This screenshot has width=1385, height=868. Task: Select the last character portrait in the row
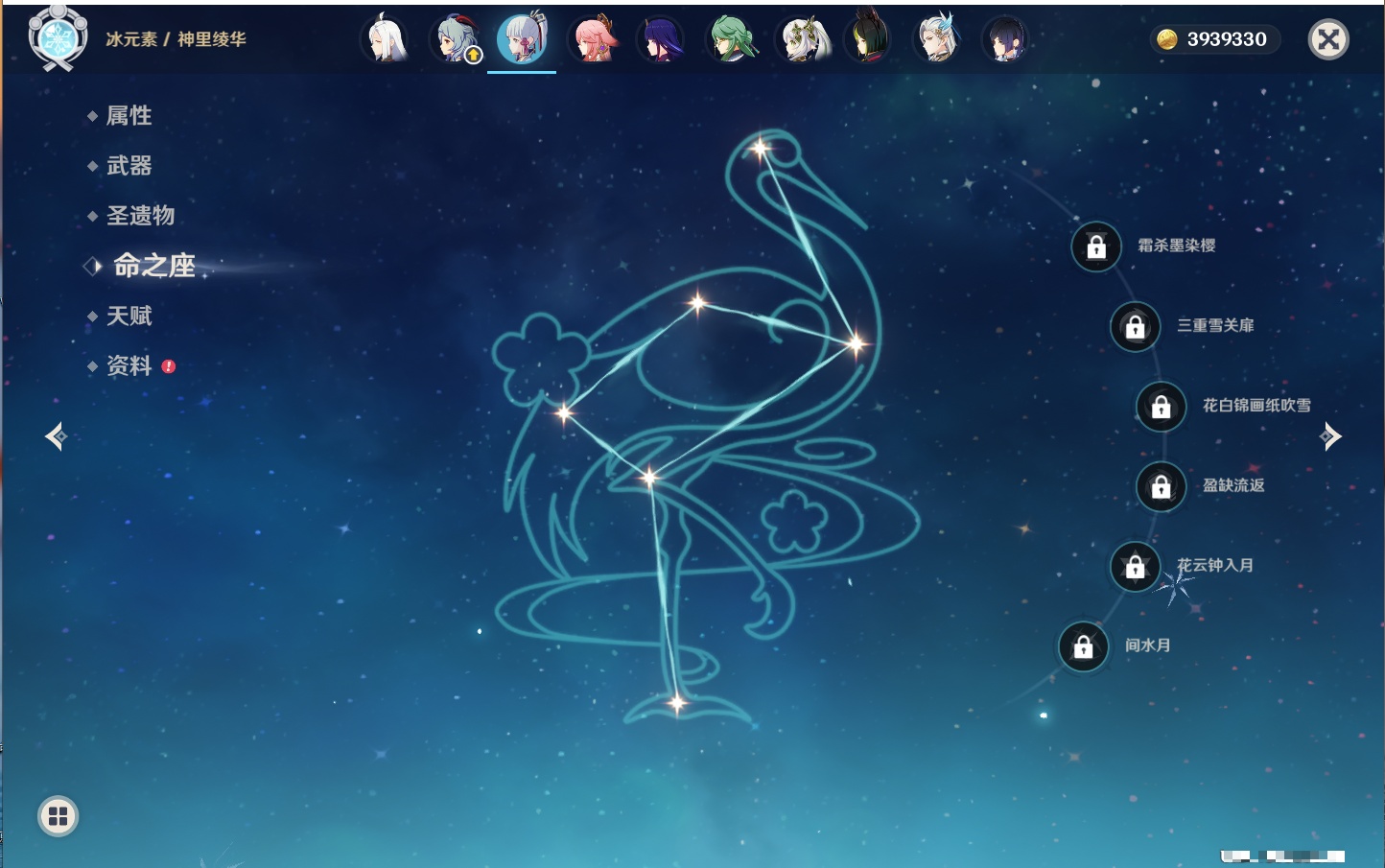coord(1006,40)
